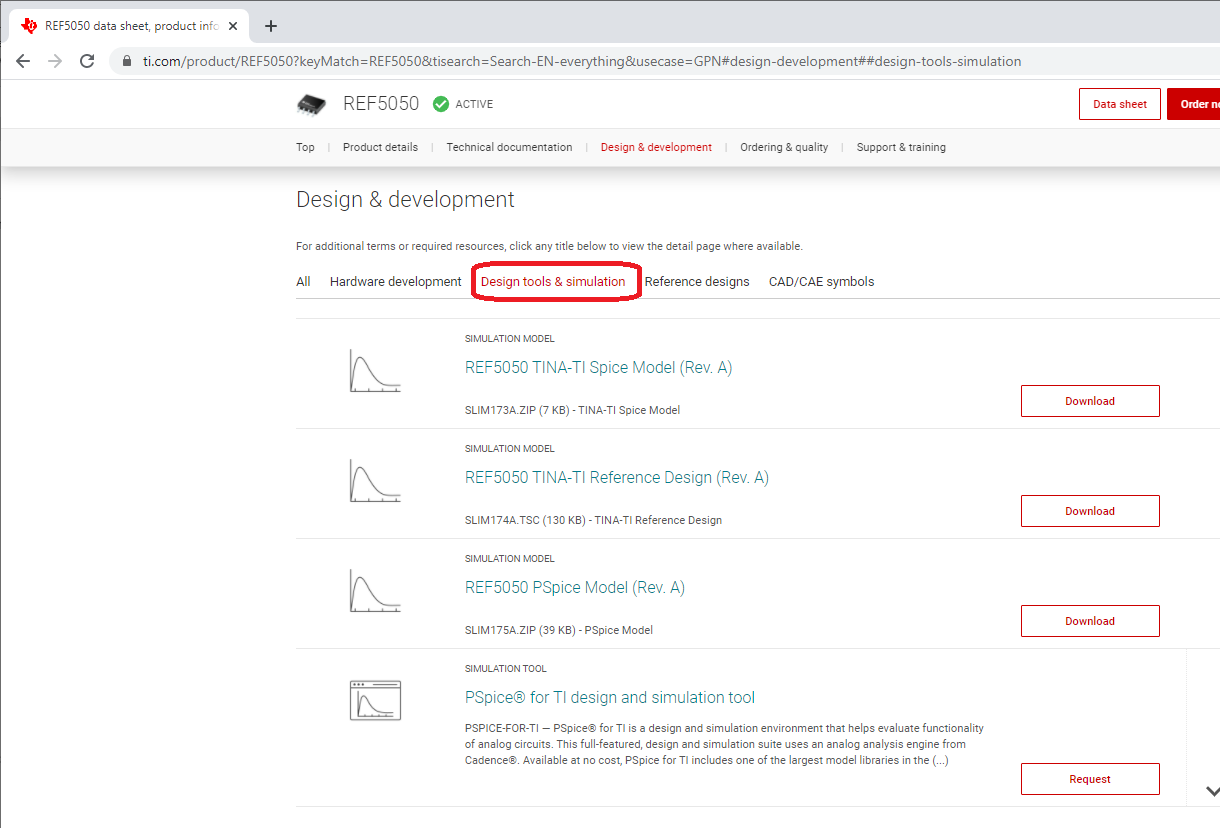Switch to the All filter tab
This screenshot has width=1220, height=828.
(303, 282)
